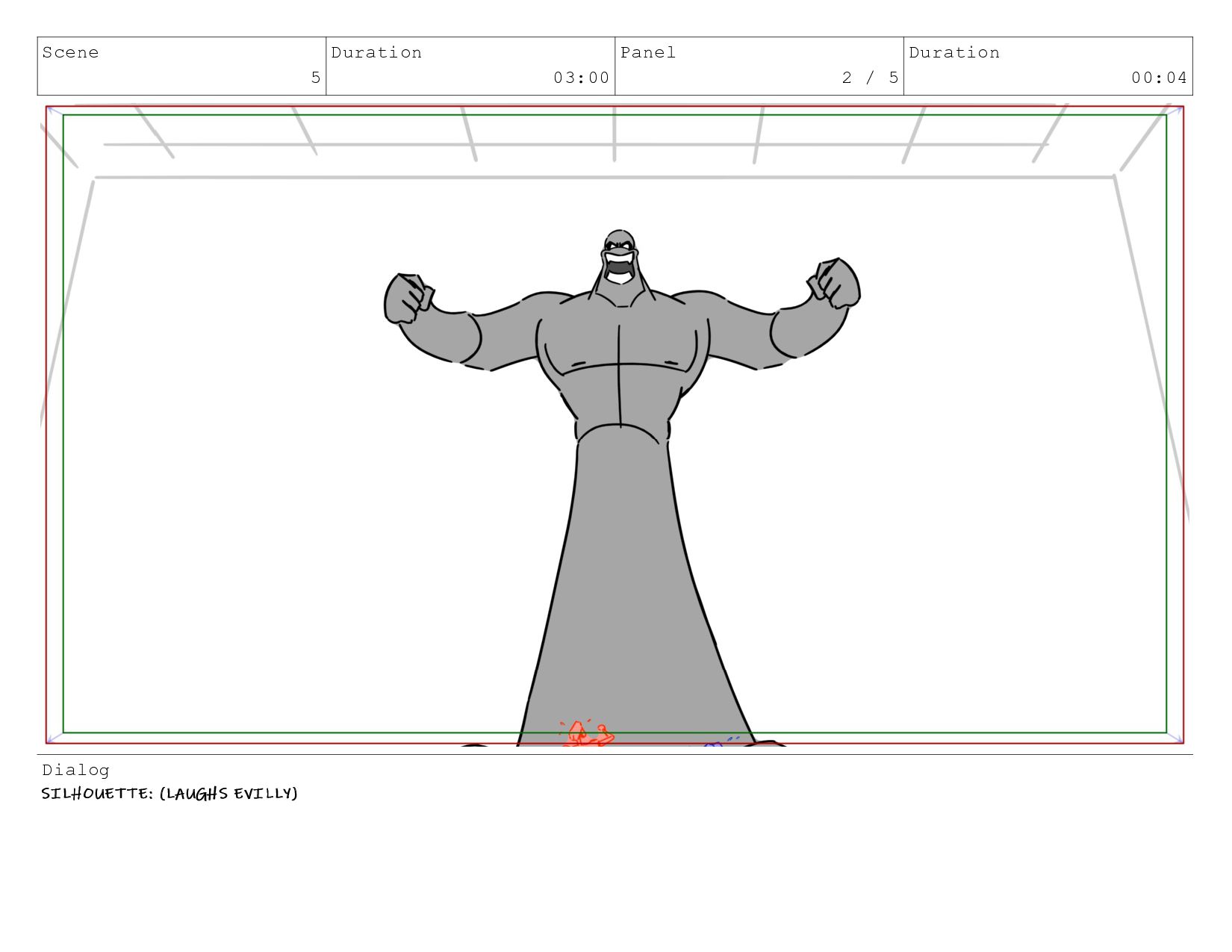Click the 'Dialog' label
This screenshot has height=952, width=1232.
tap(75, 770)
